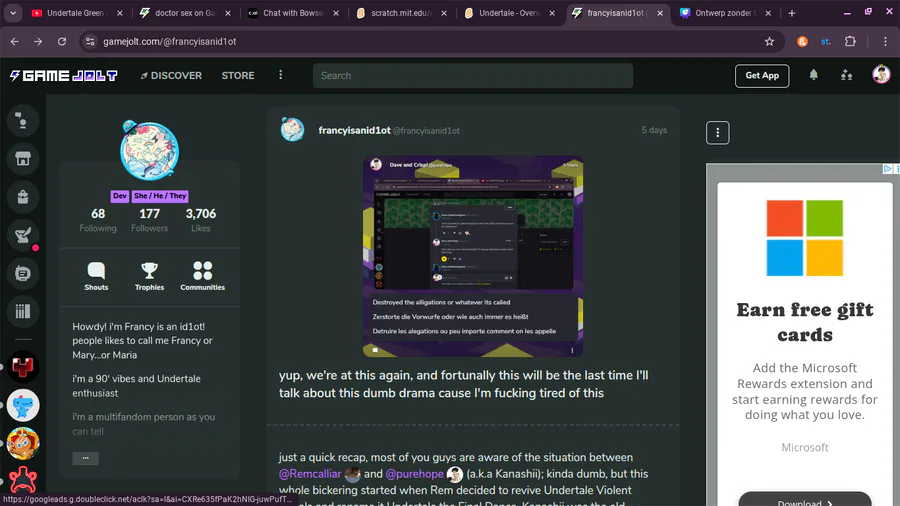Open the friend requests icon

tap(846, 75)
